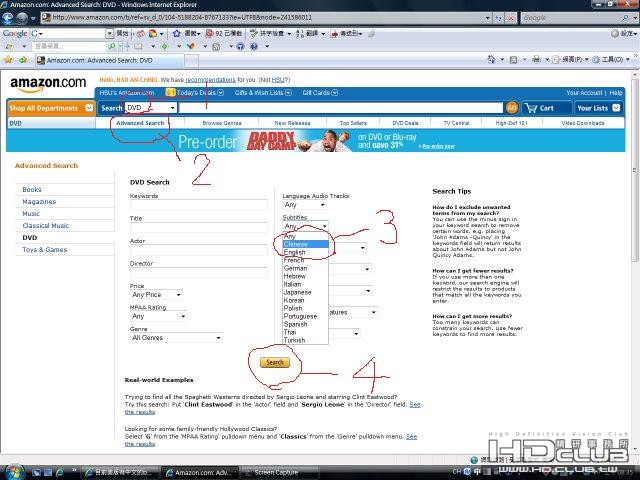Click in the Keywords input field
The height and width of the screenshot is (480, 640).
[x=198, y=205]
